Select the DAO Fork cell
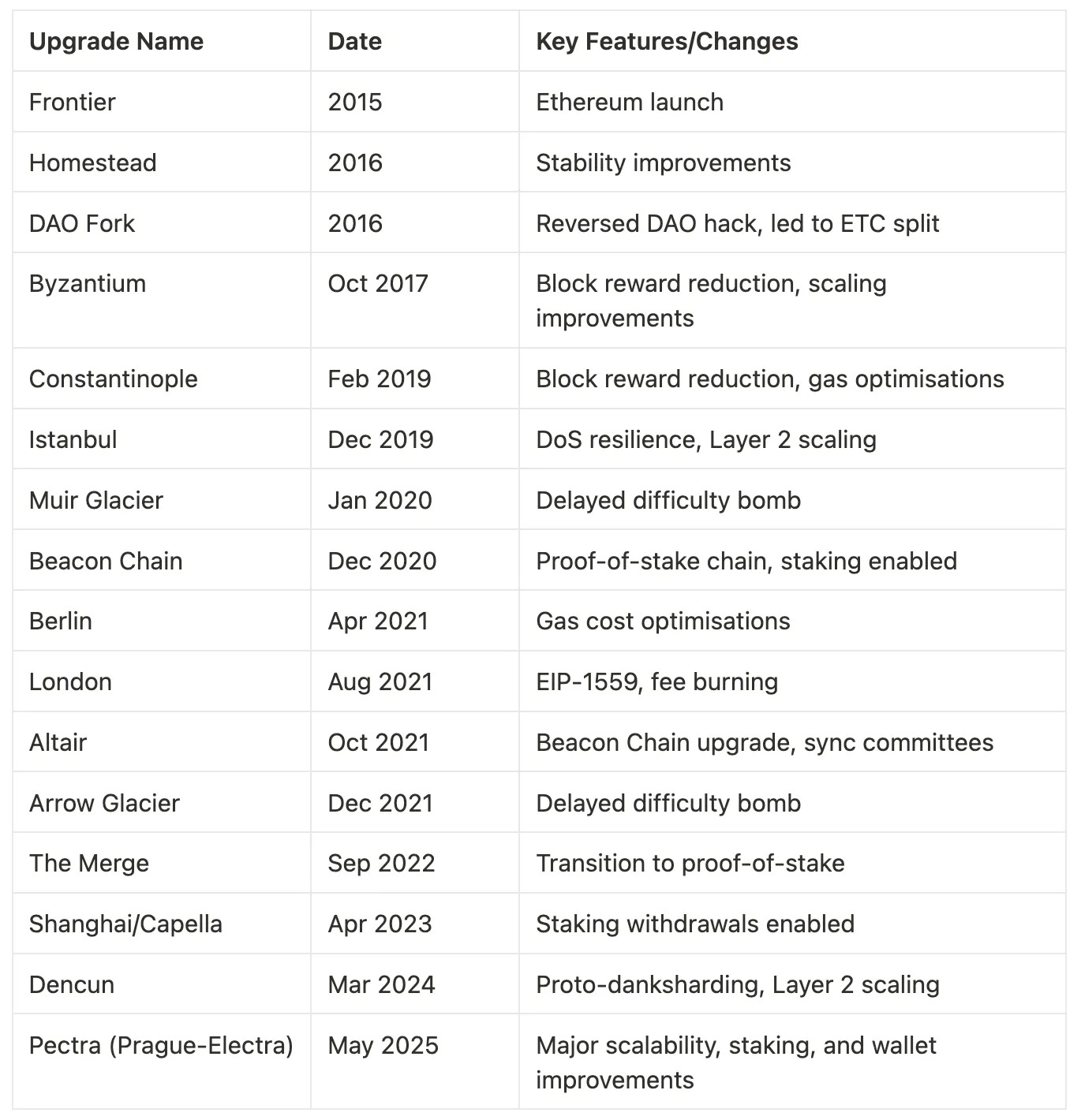This screenshot has width=1081, height=1120. (x=82, y=224)
